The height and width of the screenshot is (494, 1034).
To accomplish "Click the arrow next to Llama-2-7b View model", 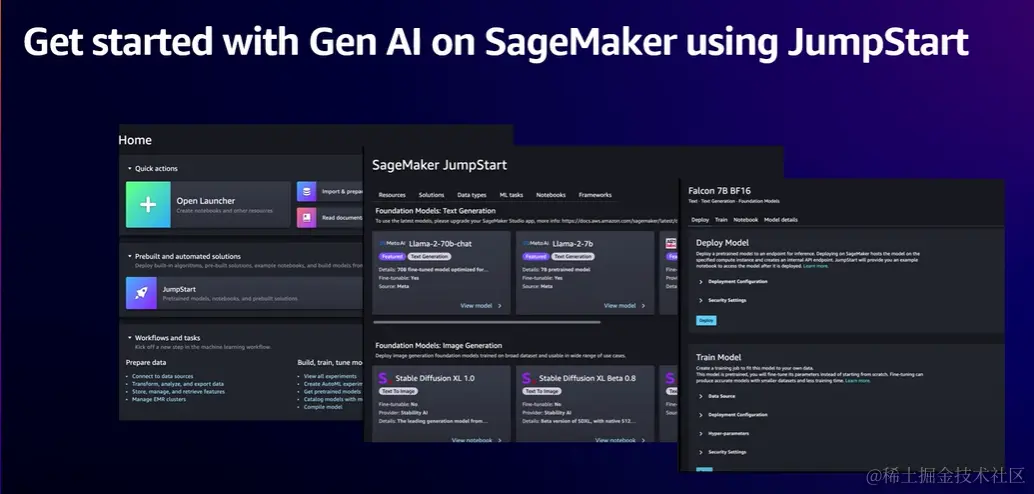I will pos(644,306).
